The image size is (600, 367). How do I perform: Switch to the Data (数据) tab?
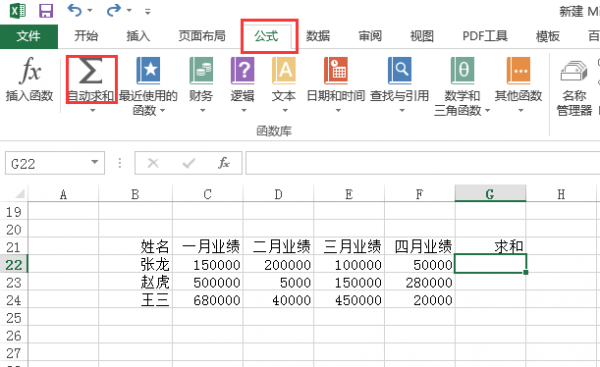click(318, 36)
